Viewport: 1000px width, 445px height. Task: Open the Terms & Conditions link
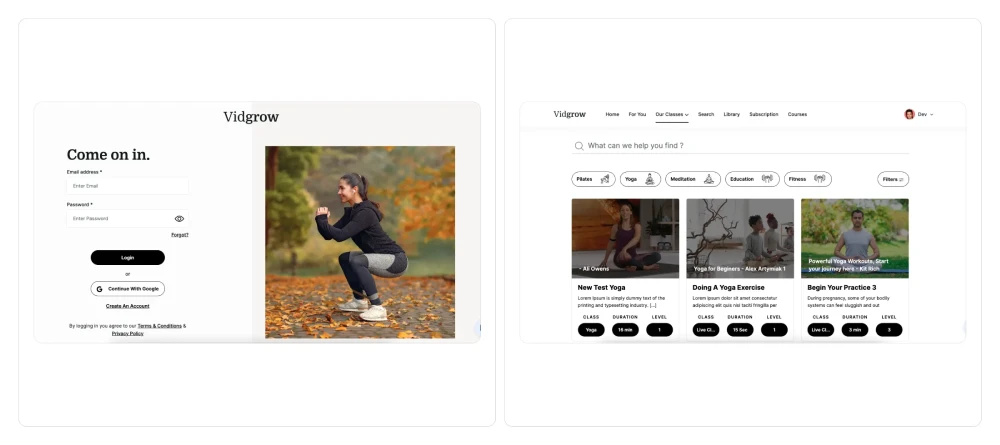(x=159, y=326)
